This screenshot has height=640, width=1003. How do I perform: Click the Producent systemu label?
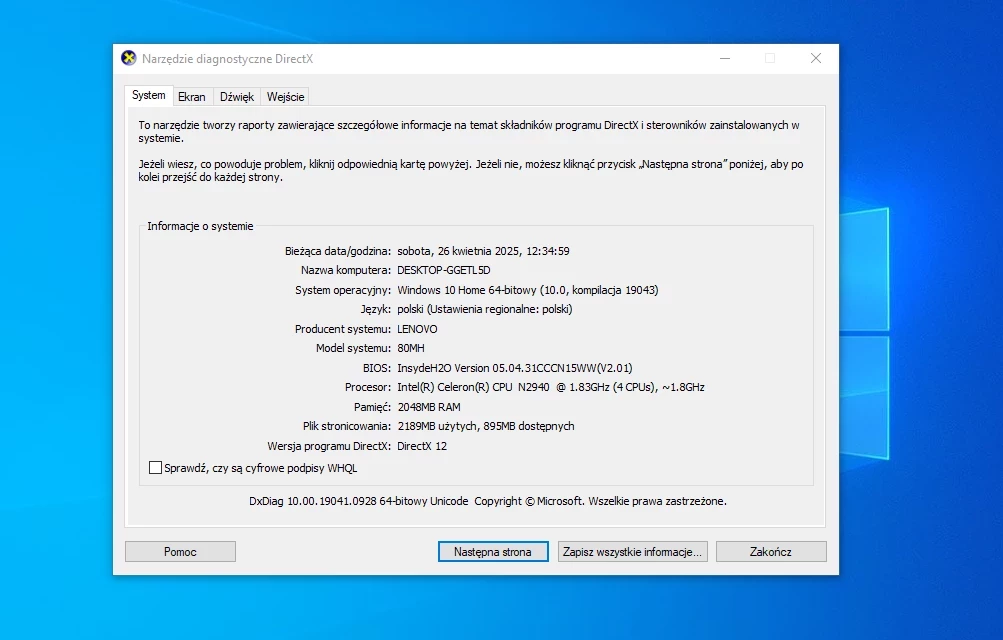tap(343, 329)
